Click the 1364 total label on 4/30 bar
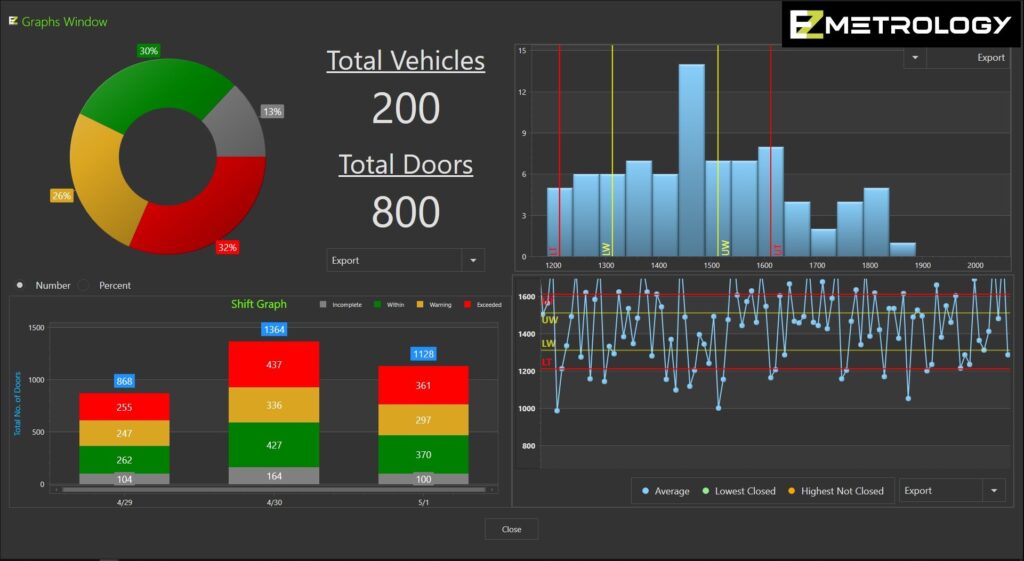This screenshot has height=561, width=1024. coord(274,329)
